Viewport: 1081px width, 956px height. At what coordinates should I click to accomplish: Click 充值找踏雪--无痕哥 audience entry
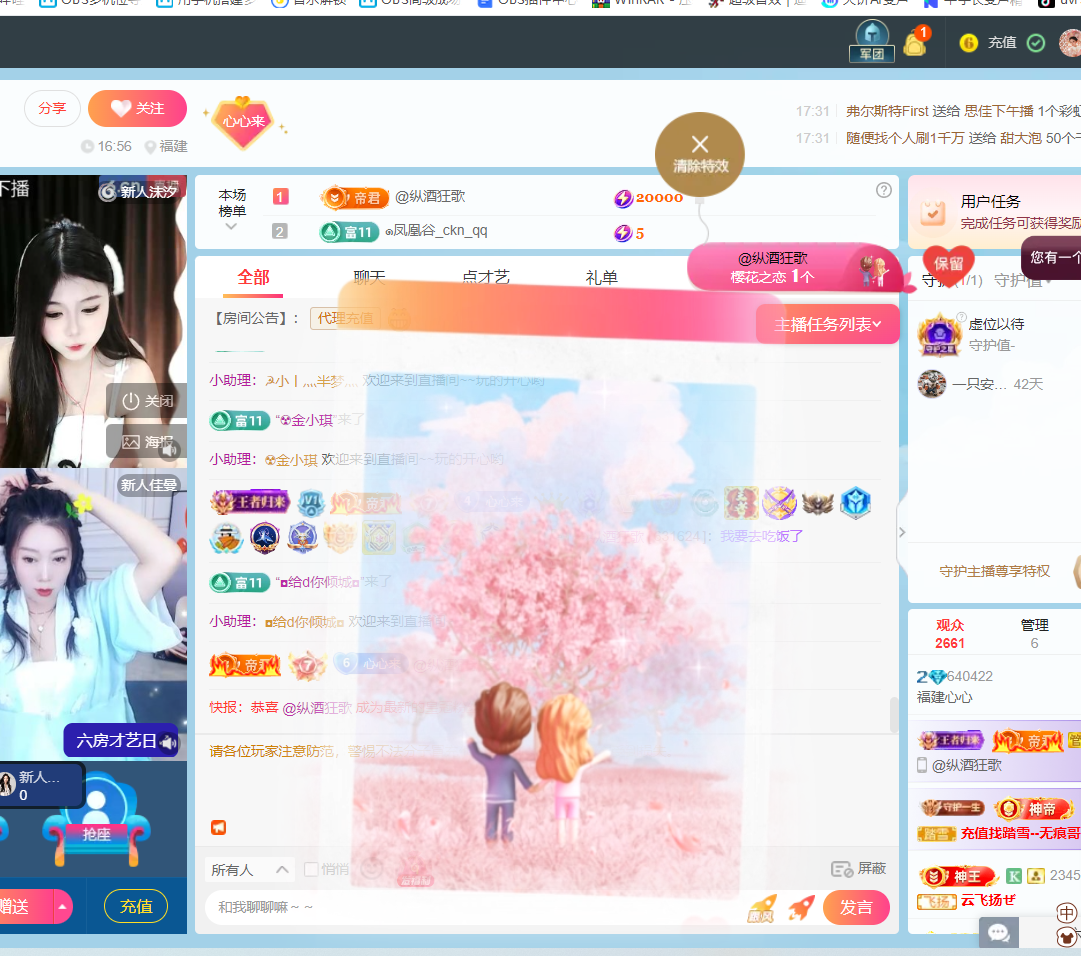(1020, 833)
